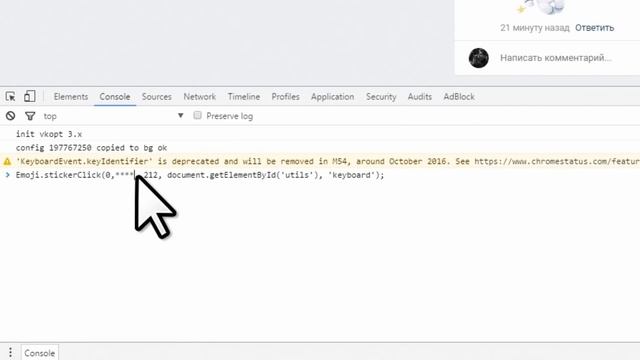
Task: Switch to the Network tab
Action: coord(200,97)
